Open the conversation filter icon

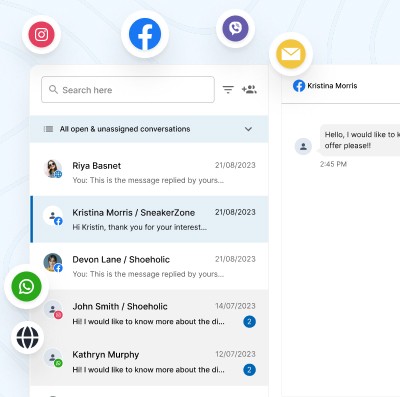coord(228,89)
